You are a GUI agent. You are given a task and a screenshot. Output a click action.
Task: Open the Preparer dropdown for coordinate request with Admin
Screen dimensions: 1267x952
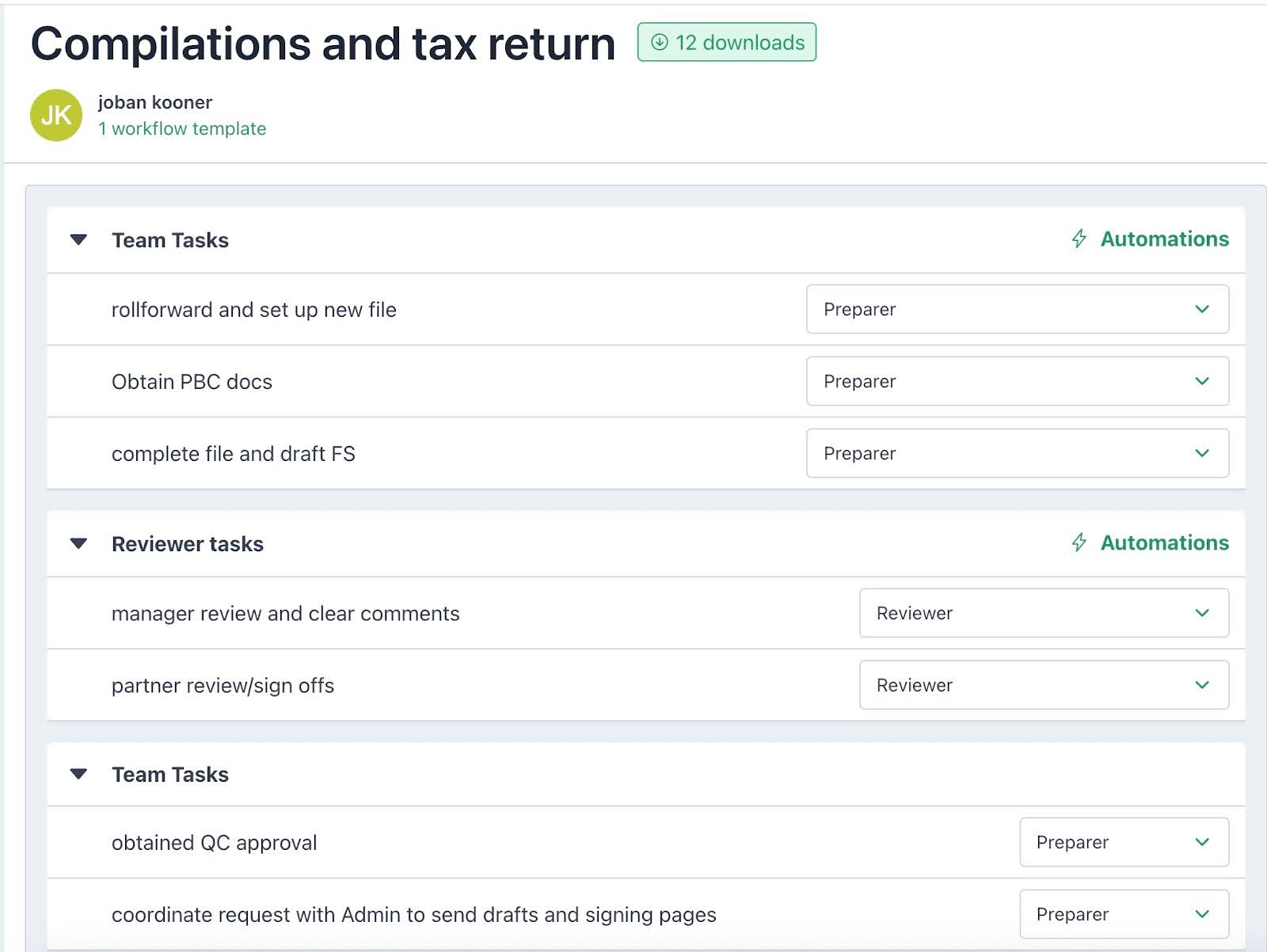pyautogui.click(x=1122, y=914)
